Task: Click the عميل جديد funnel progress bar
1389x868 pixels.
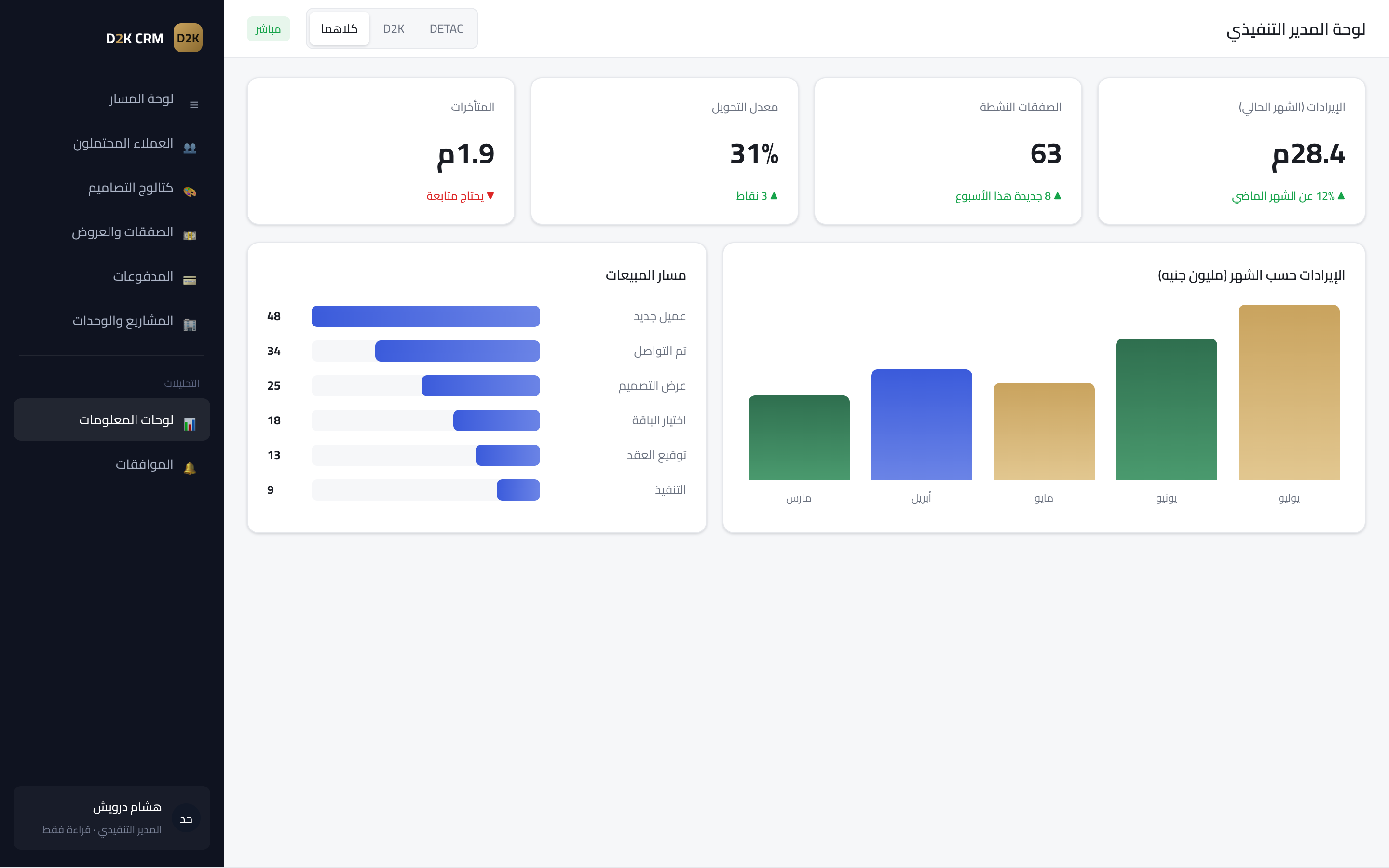Action: click(x=425, y=316)
